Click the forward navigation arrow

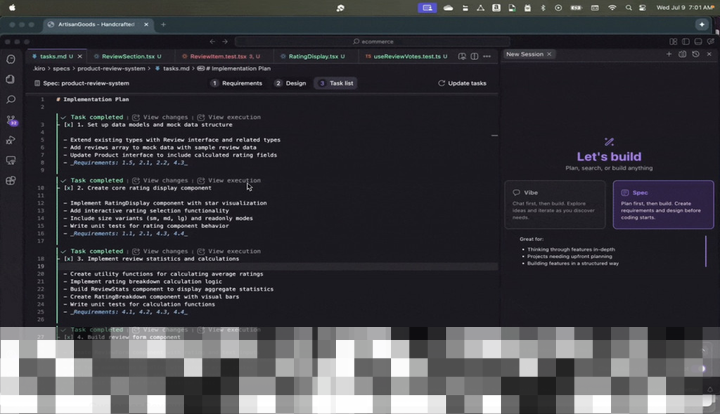pyautogui.click(x=225, y=41)
